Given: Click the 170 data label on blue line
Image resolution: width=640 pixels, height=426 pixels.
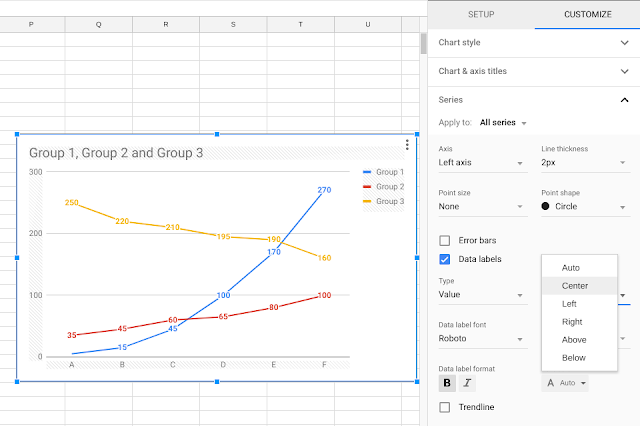Looking at the screenshot, I should tap(273, 252).
